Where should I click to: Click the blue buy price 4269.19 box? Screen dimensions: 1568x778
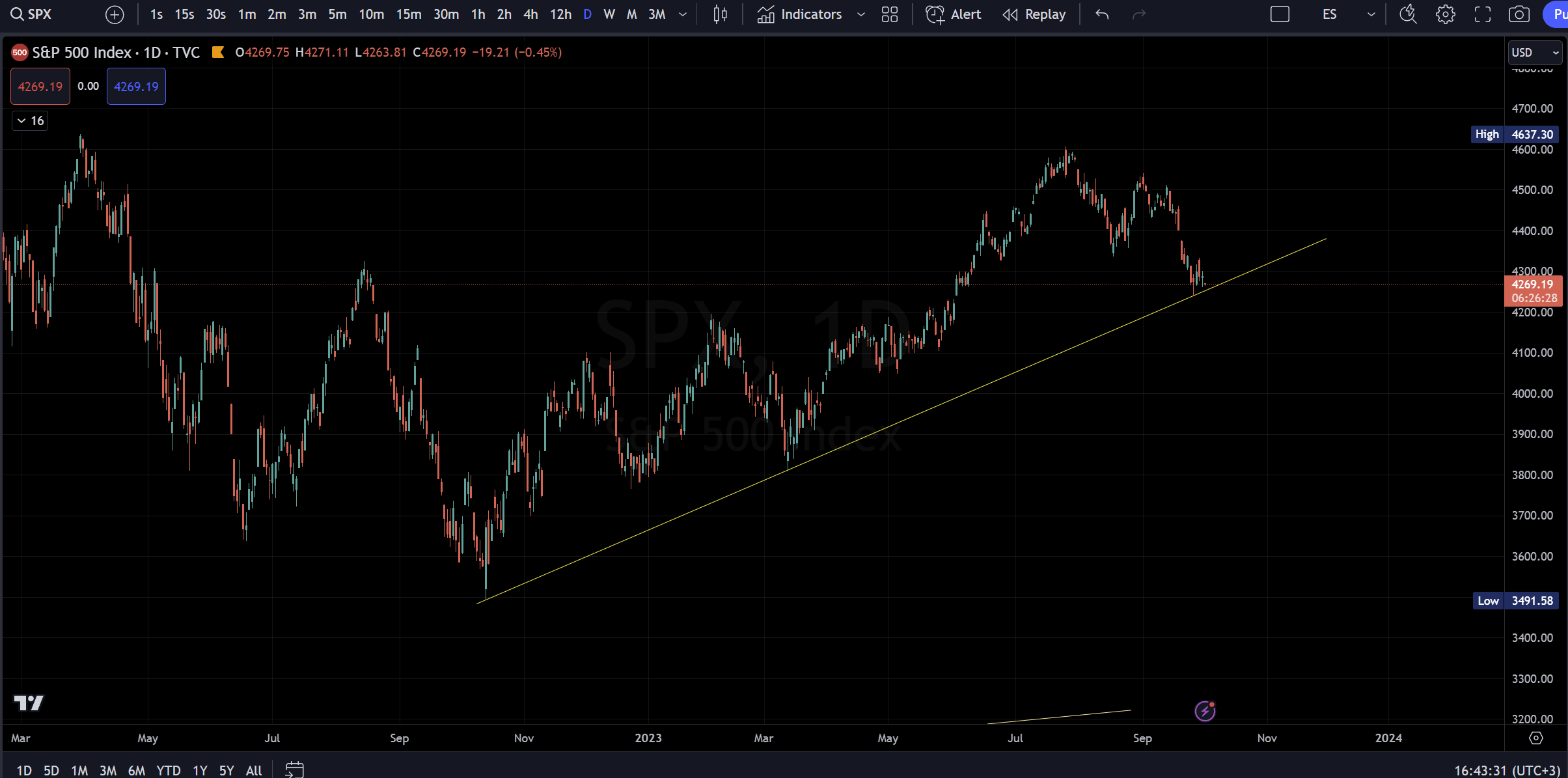(136, 87)
